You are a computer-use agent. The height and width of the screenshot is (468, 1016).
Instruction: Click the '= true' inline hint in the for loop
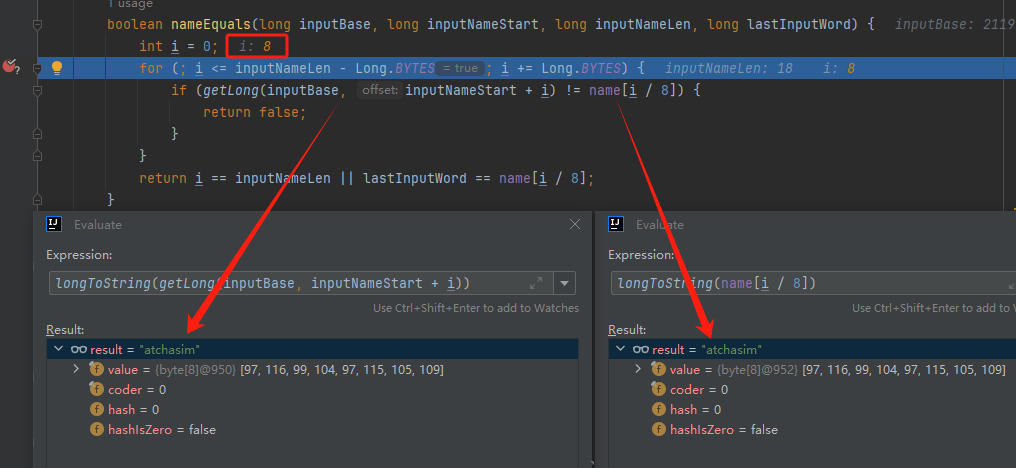459,68
